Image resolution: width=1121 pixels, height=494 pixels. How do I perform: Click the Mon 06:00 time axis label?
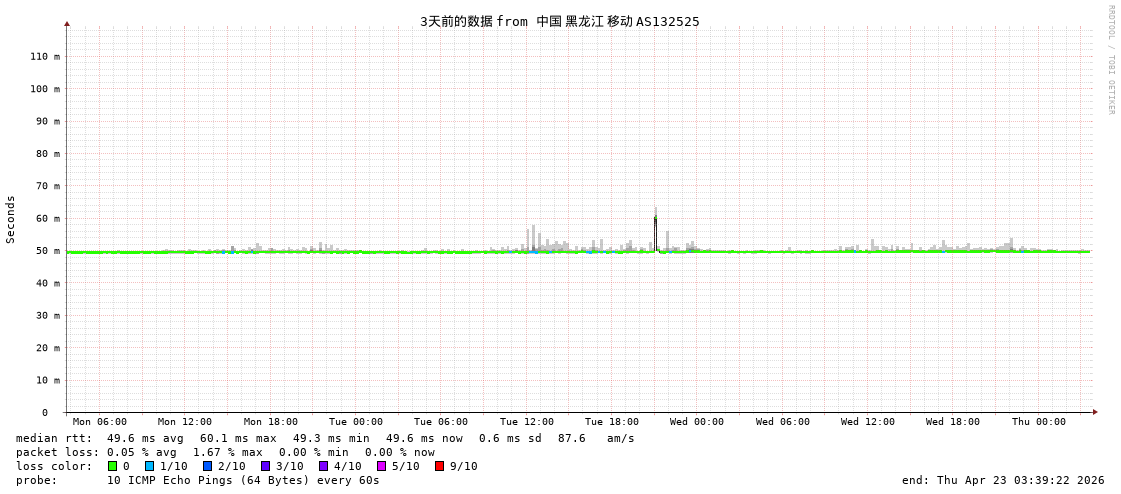(100, 422)
